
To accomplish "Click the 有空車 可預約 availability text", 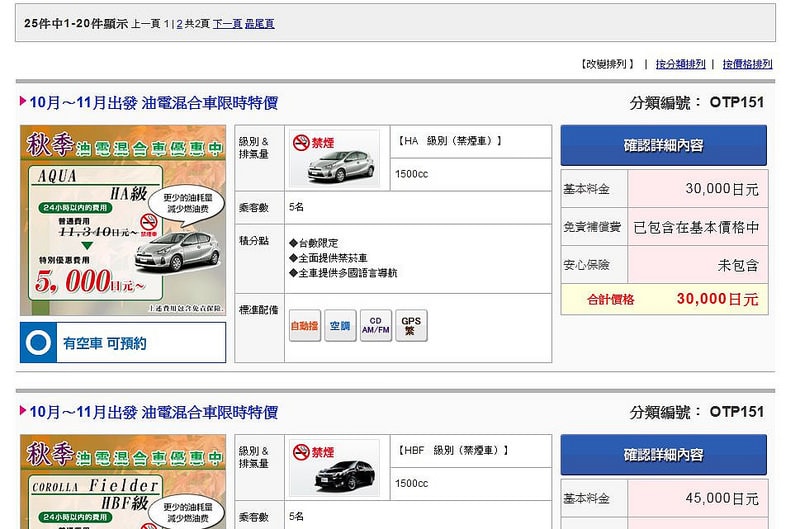I will click(x=105, y=343).
